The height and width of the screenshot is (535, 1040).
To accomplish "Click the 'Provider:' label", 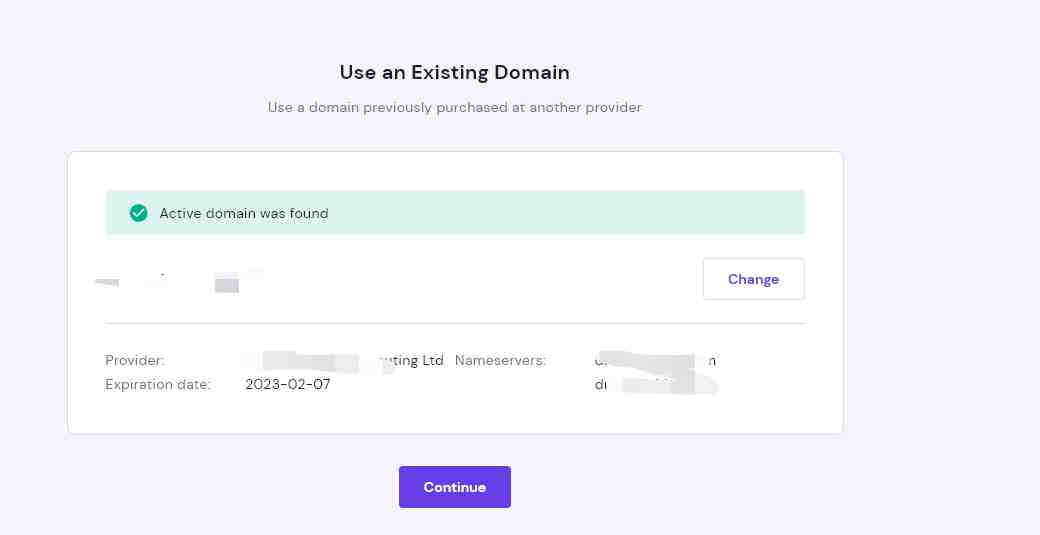I will 135,361.
